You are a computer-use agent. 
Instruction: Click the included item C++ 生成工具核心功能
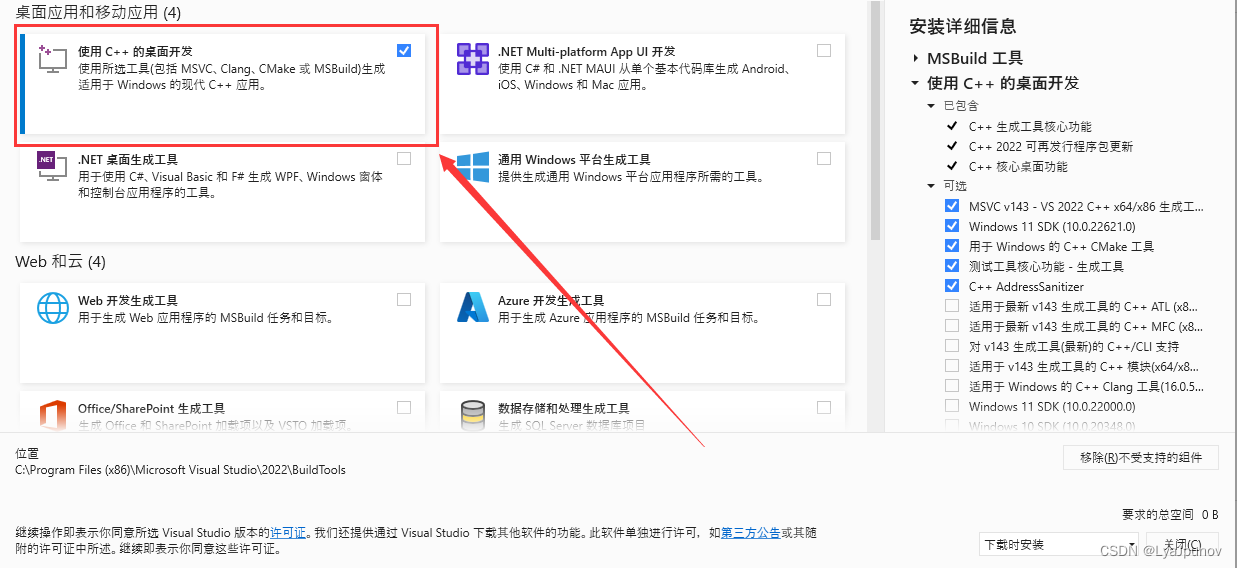coord(1030,126)
